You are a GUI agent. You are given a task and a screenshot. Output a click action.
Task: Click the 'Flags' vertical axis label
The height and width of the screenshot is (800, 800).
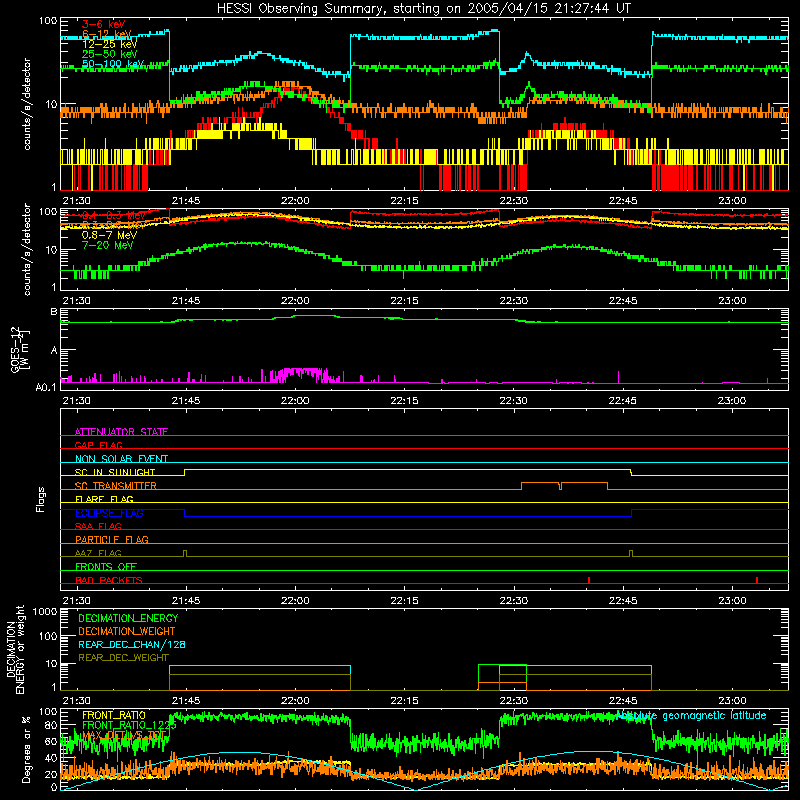[x=41, y=499]
